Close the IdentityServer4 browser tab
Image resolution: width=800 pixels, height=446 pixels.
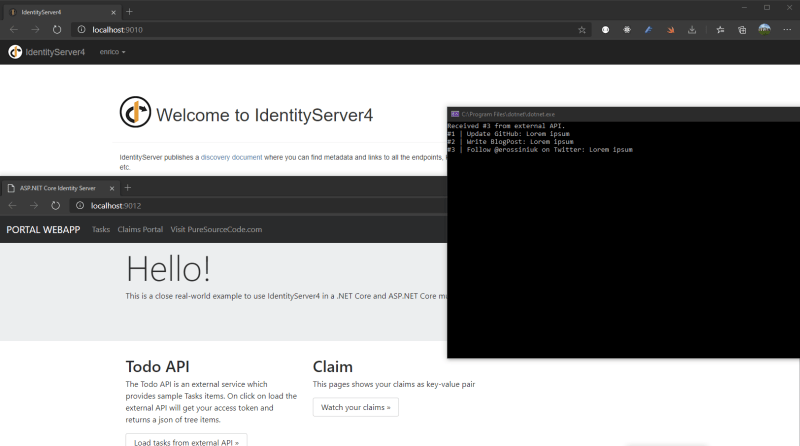tap(113, 12)
